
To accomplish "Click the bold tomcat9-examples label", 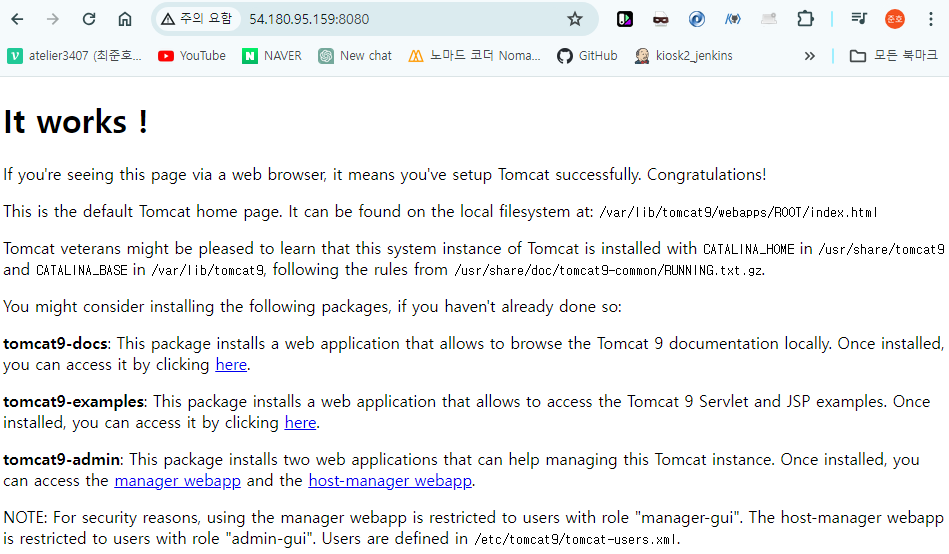I will [x=73, y=402].
